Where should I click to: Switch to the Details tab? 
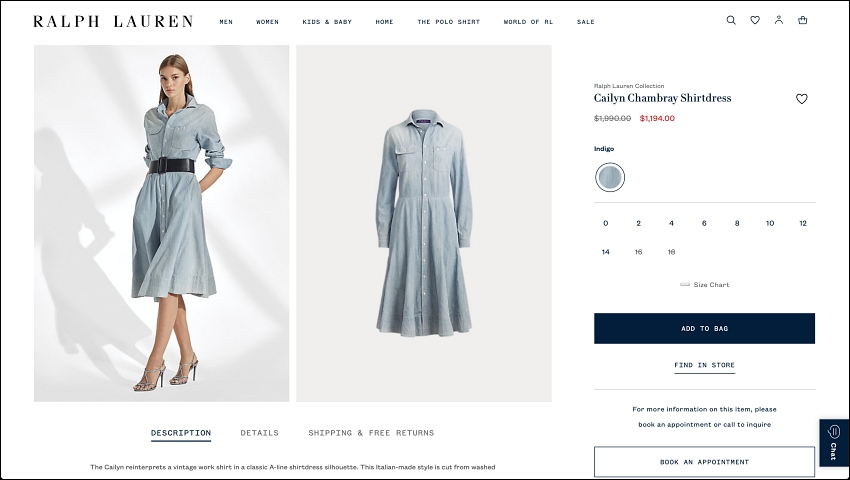pyautogui.click(x=259, y=433)
